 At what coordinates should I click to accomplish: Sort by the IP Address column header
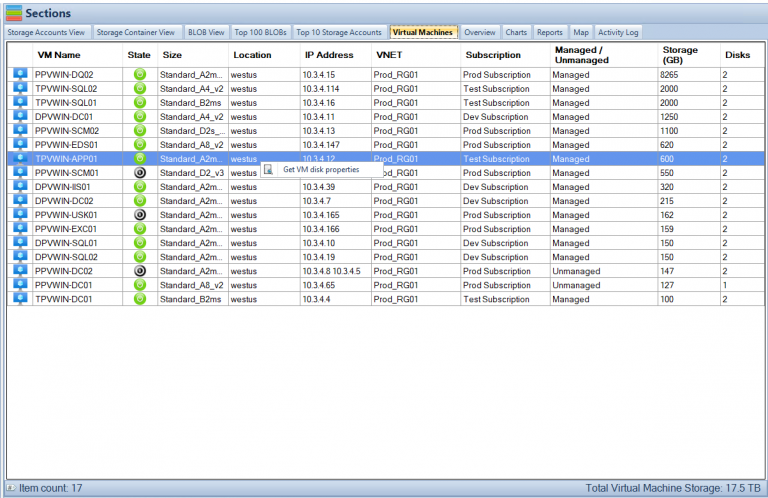tap(336, 55)
